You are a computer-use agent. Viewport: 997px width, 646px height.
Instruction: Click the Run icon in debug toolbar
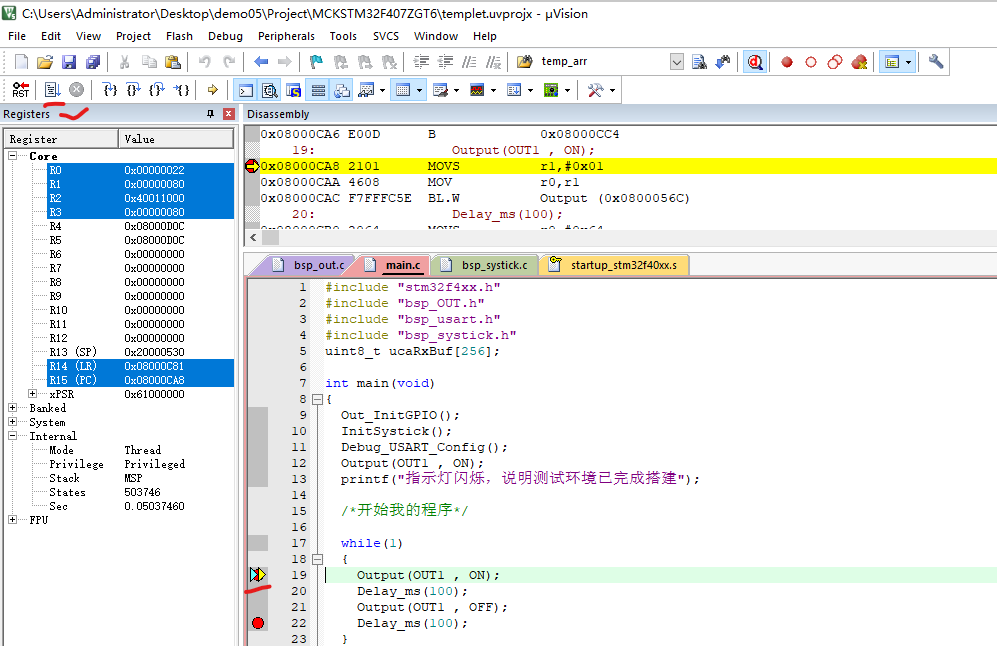52,90
